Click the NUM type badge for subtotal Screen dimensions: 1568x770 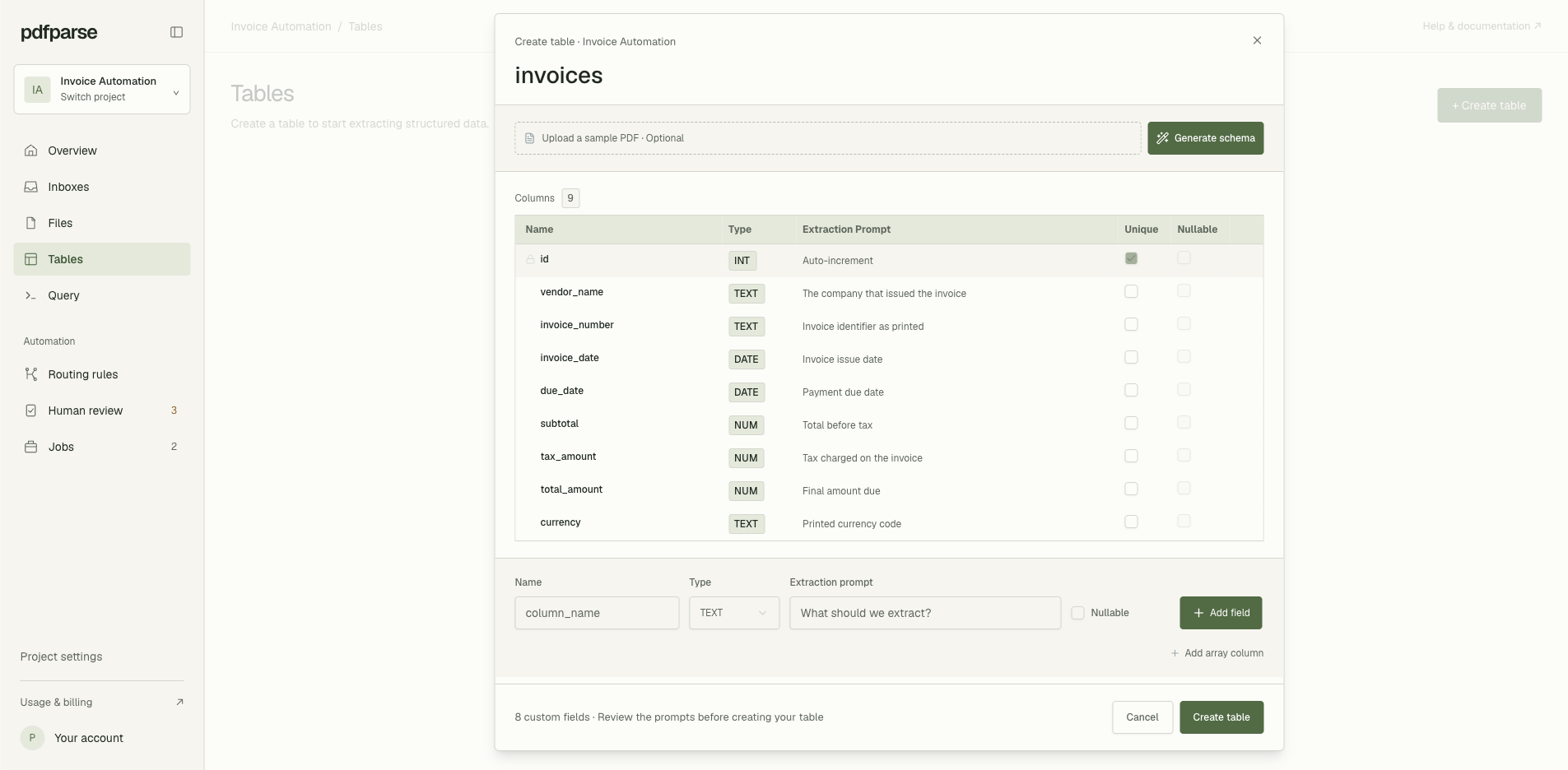pyautogui.click(x=747, y=425)
